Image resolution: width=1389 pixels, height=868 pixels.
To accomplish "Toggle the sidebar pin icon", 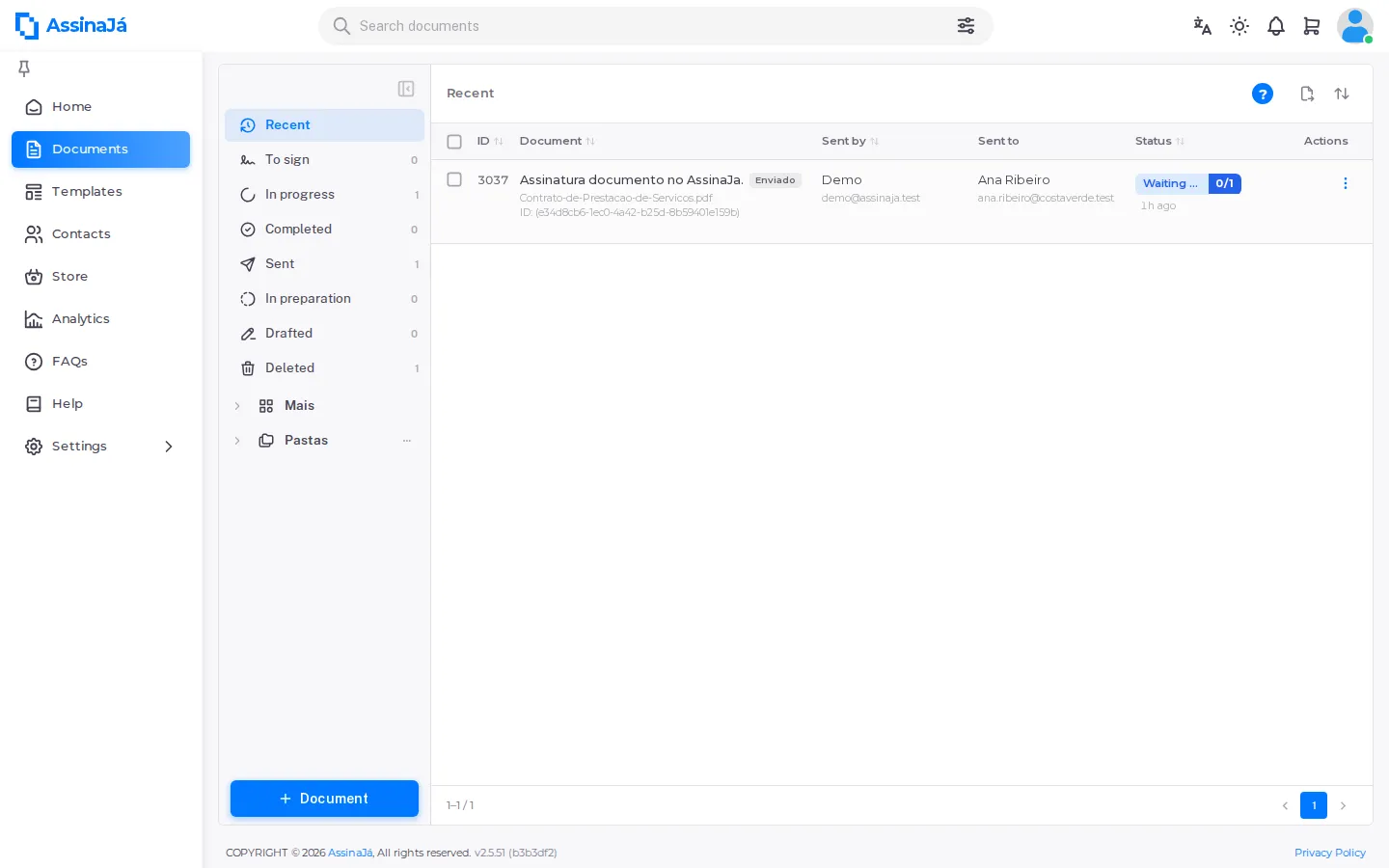I will point(24,68).
